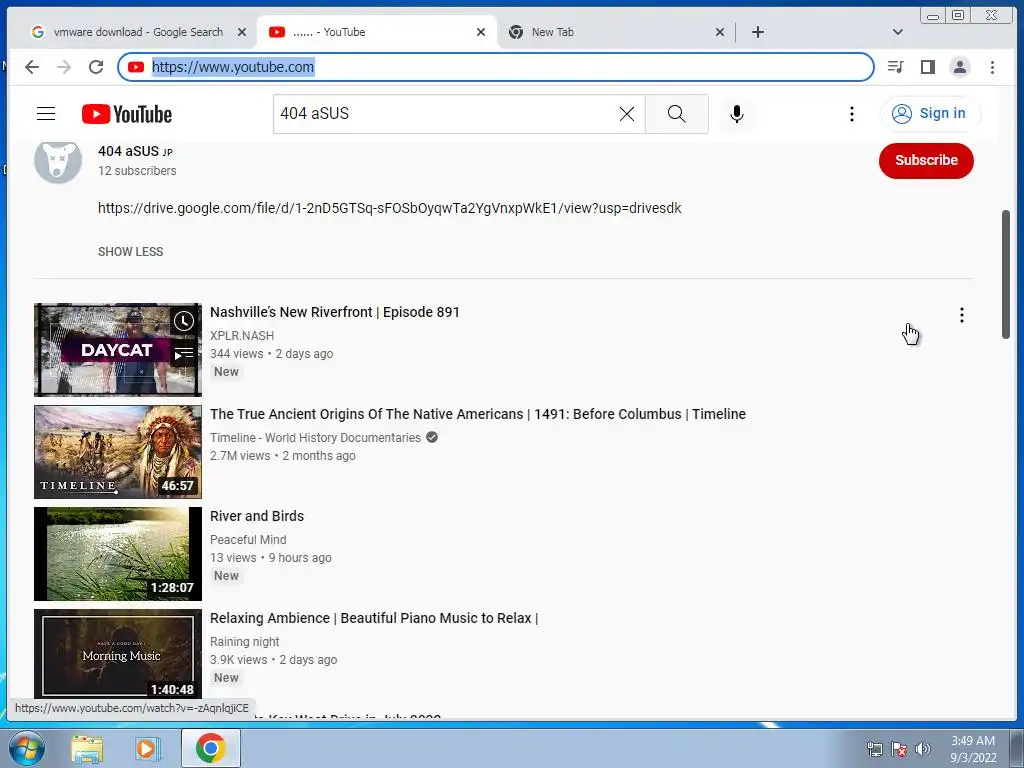Open action menu for Nashville's New Riverfront video
This screenshot has height=768, width=1024.
[x=961, y=315]
